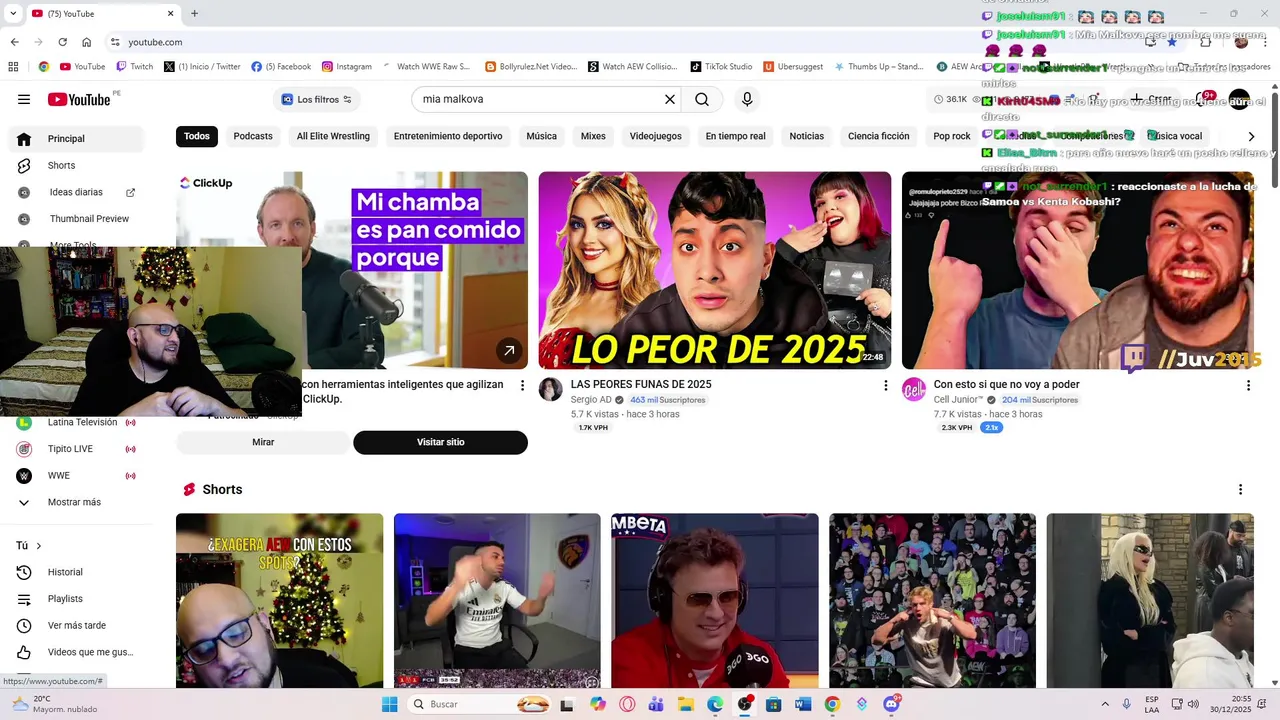Image resolution: width=1280 pixels, height=720 pixels.
Task: Select the All Elite Wrestling chip
Action: [333, 136]
